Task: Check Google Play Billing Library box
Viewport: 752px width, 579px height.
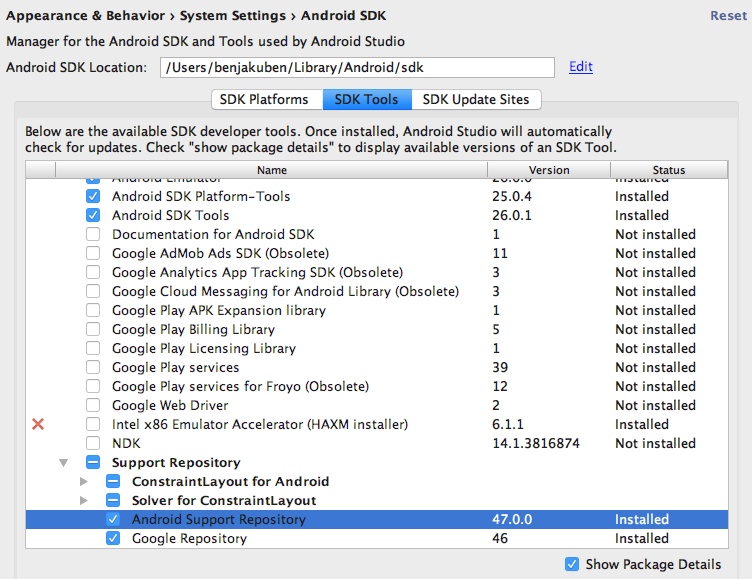Action: click(x=93, y=329)
